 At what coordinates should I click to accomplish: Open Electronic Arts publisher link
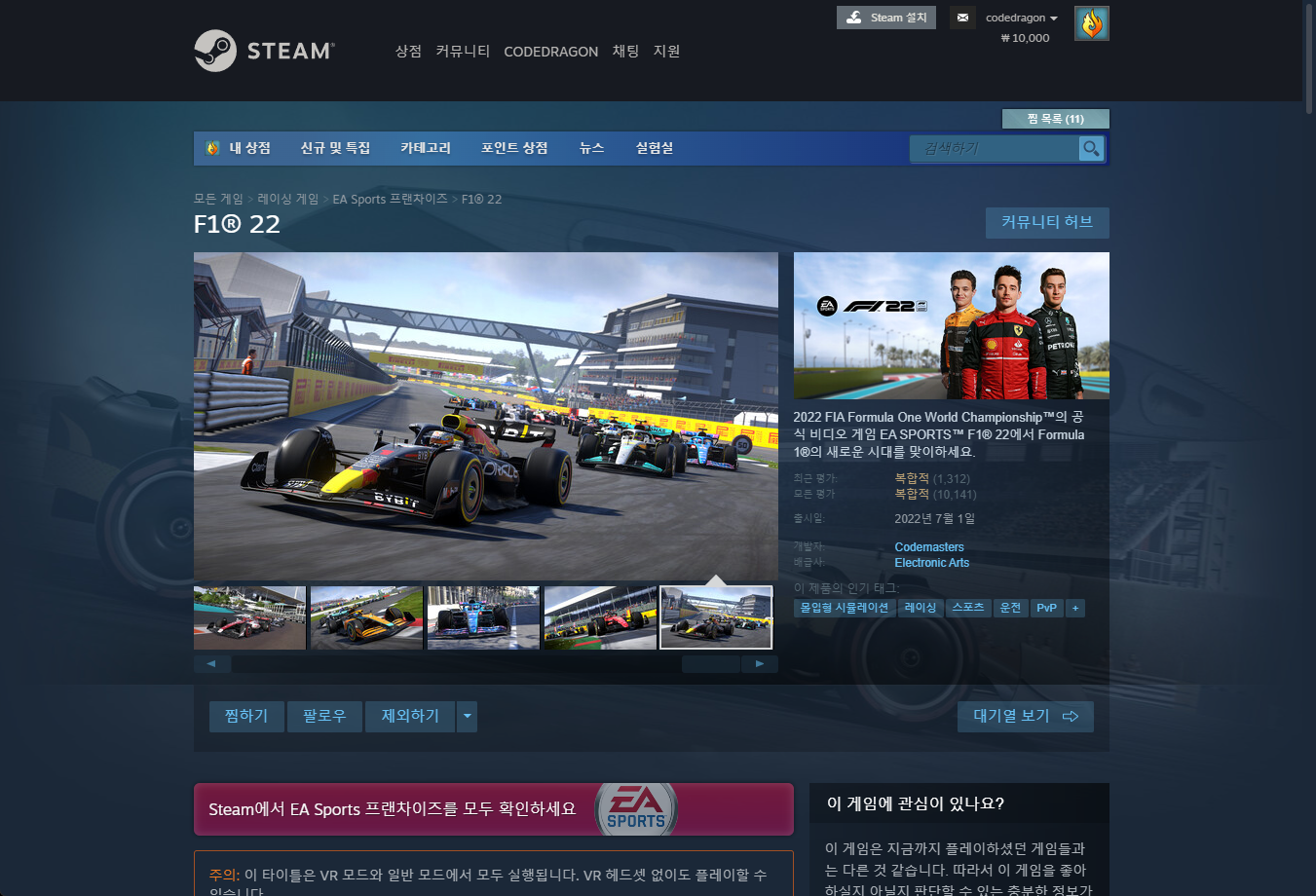coord(932,563)
